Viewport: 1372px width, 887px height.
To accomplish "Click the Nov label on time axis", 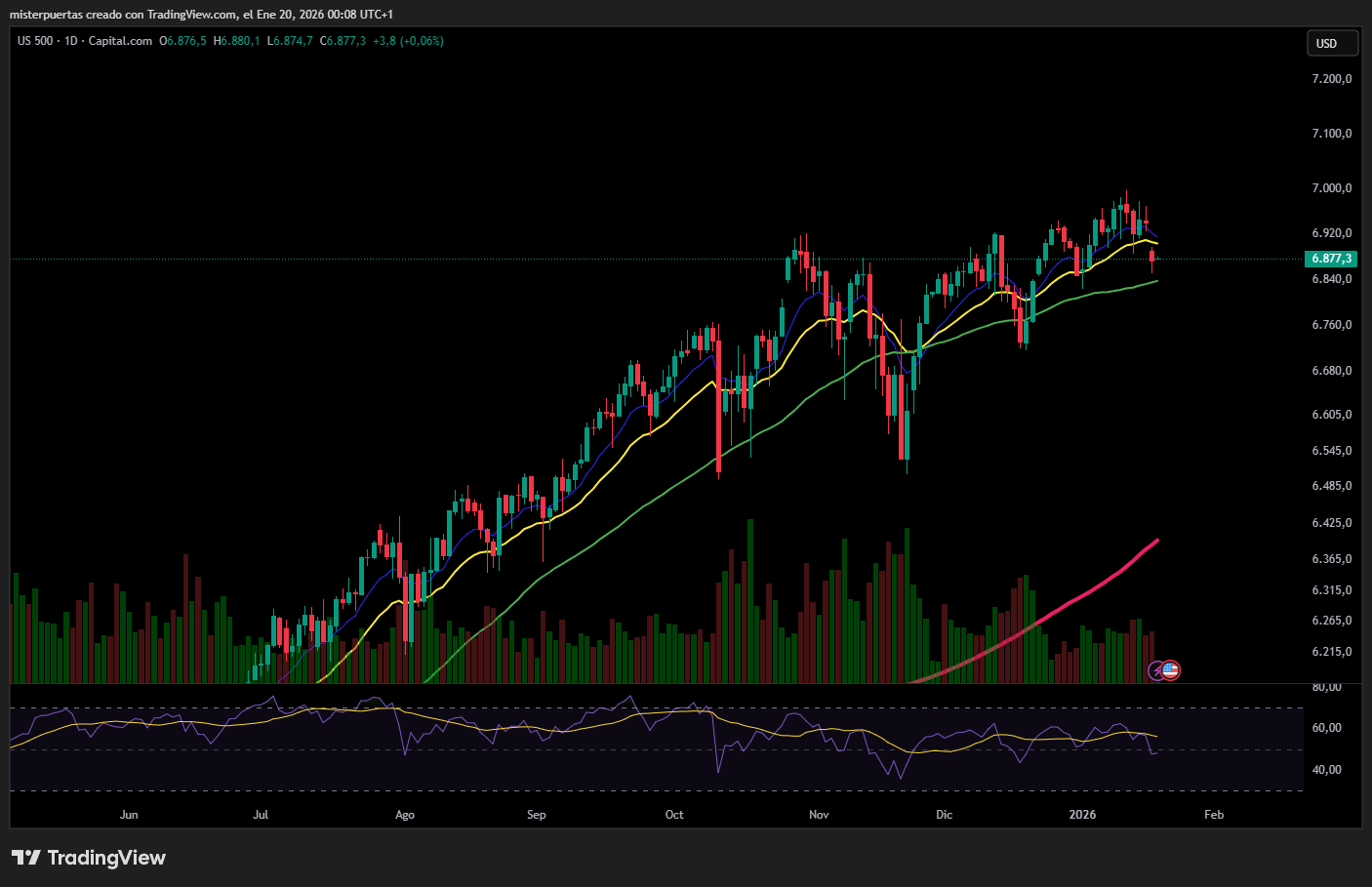I will tap(819, 815).
